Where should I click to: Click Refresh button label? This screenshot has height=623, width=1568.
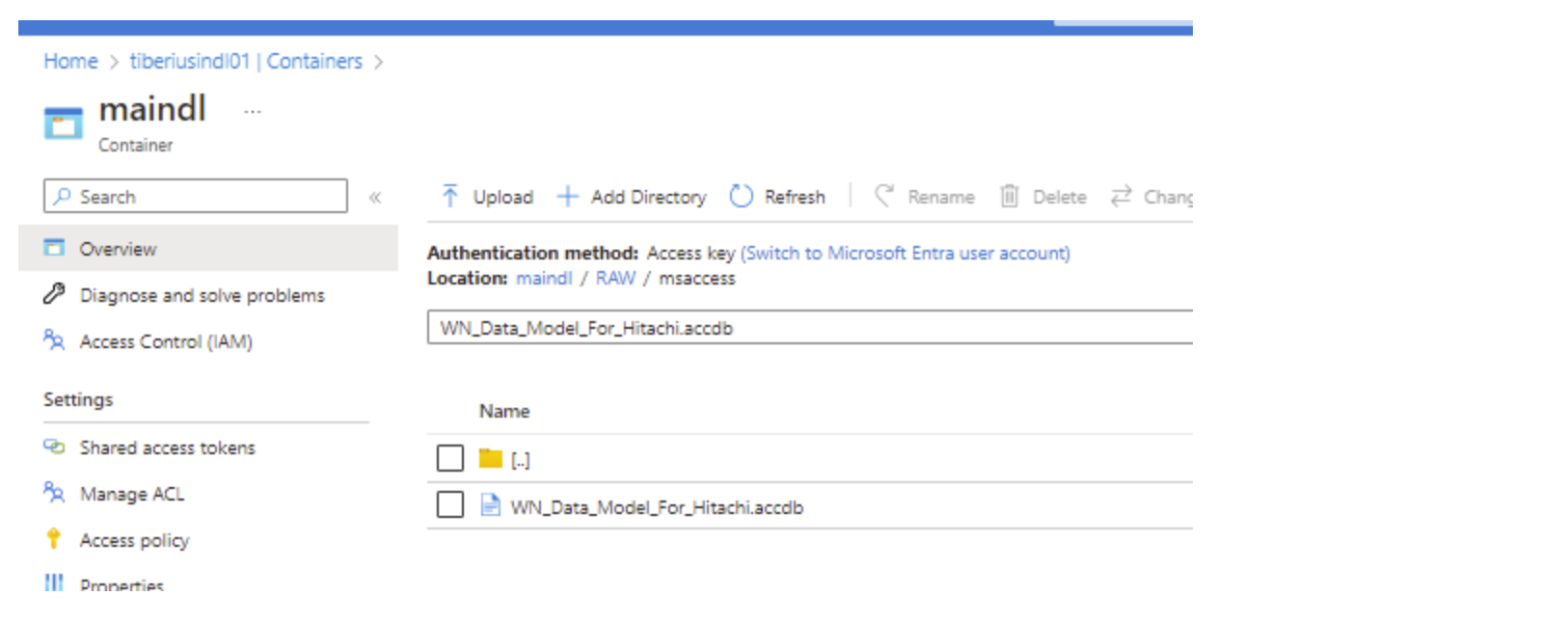pyautogui.click(x=795, y=197)
